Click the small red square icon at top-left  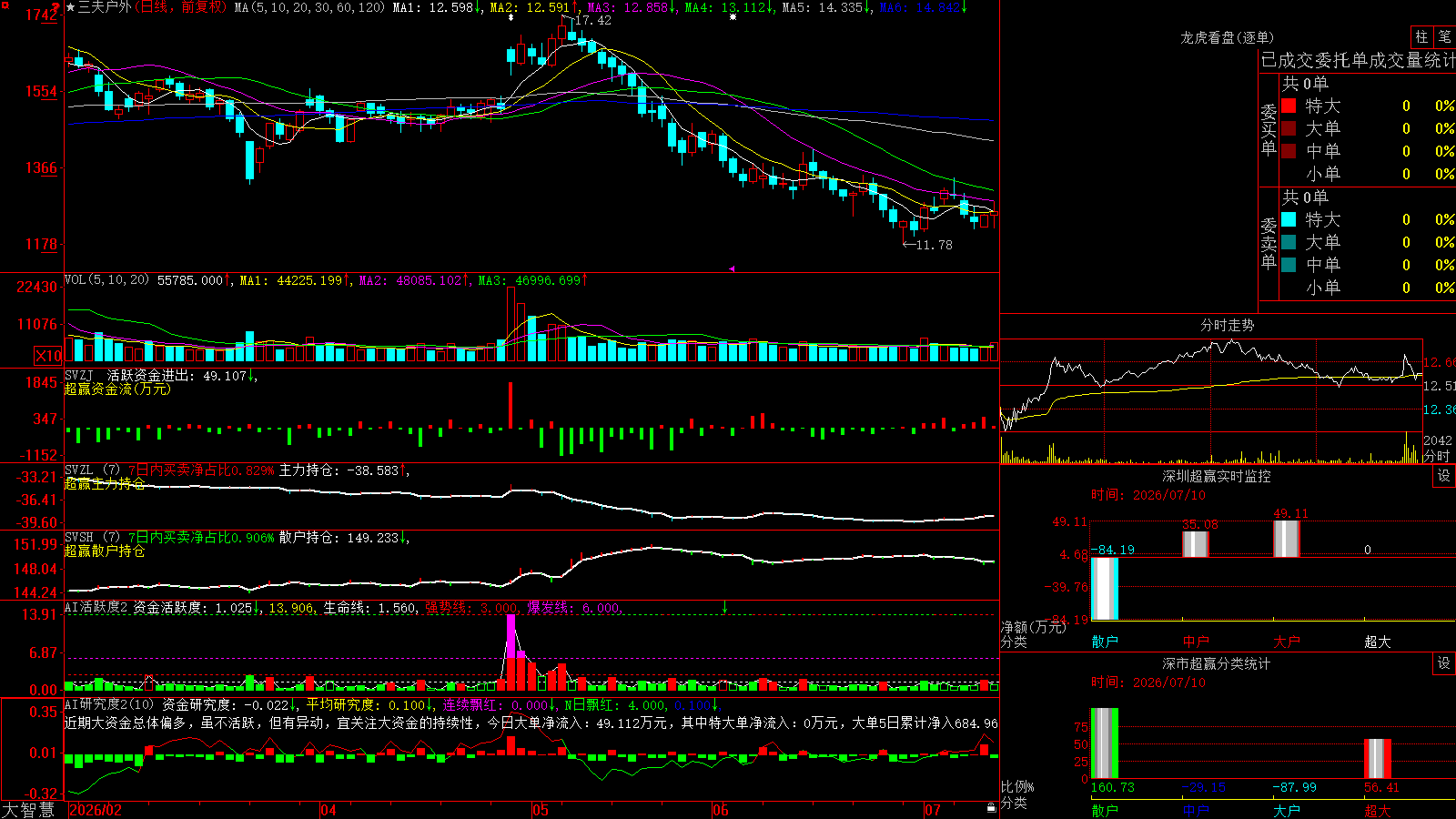5,5
